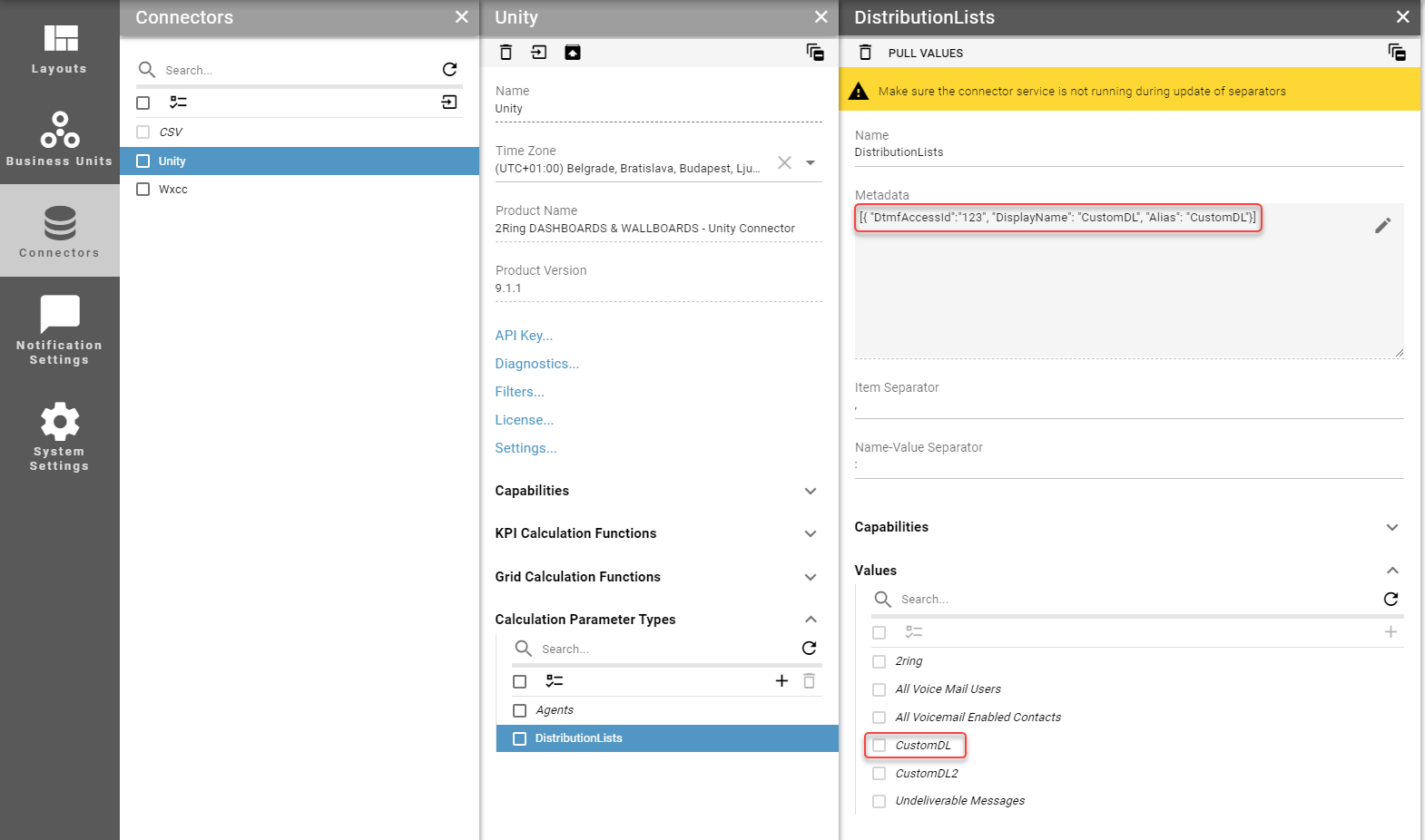
Task: Click the Calculation Parameter Types trash icon
Action: tap(809, 681)
